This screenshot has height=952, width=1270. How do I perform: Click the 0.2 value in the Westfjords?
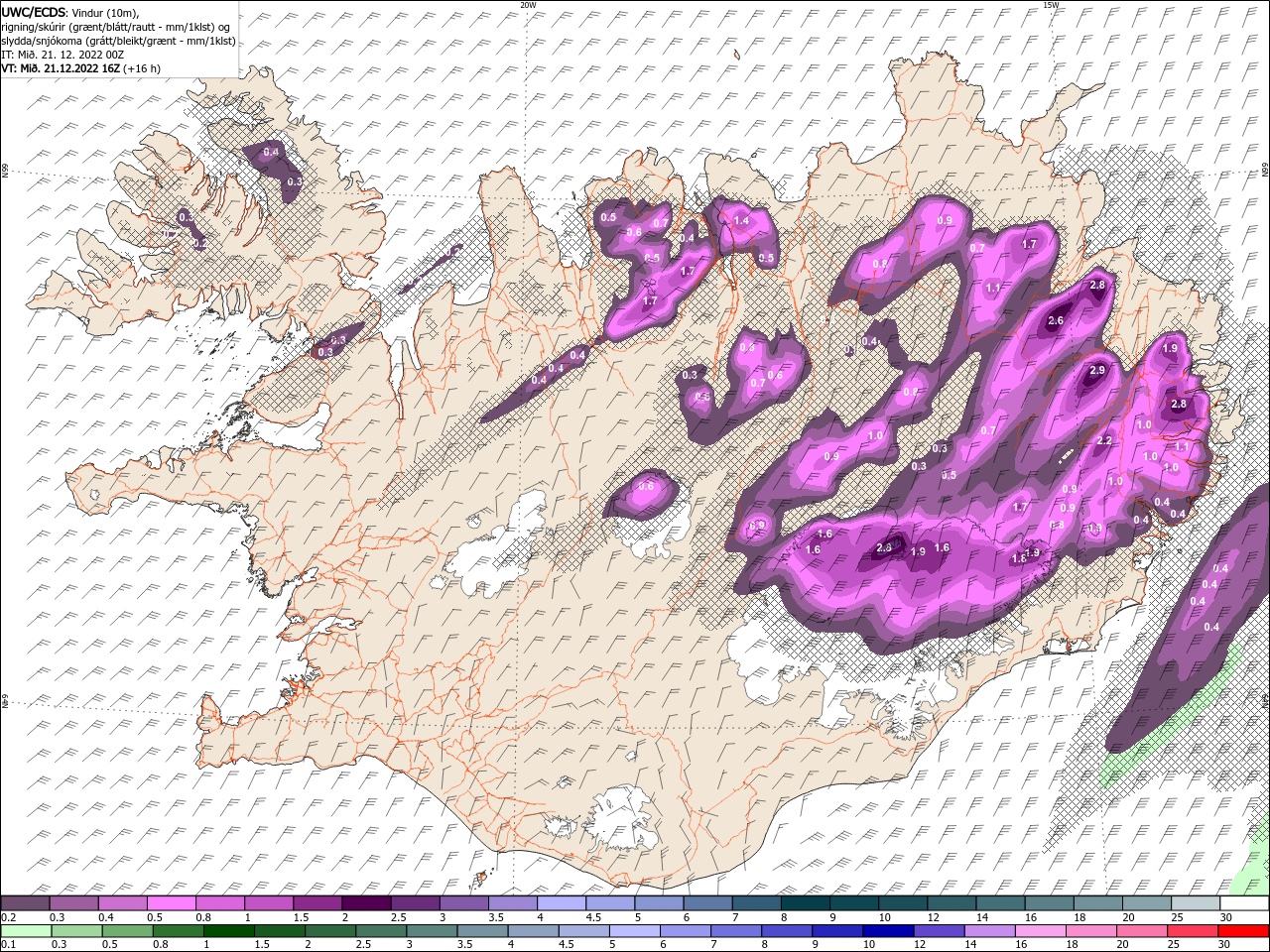[x=199, y=243]
